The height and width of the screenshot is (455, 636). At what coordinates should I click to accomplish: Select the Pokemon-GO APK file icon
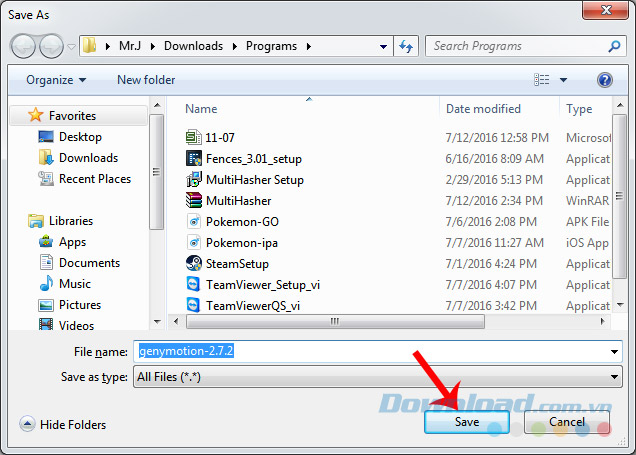coord(193,221)
